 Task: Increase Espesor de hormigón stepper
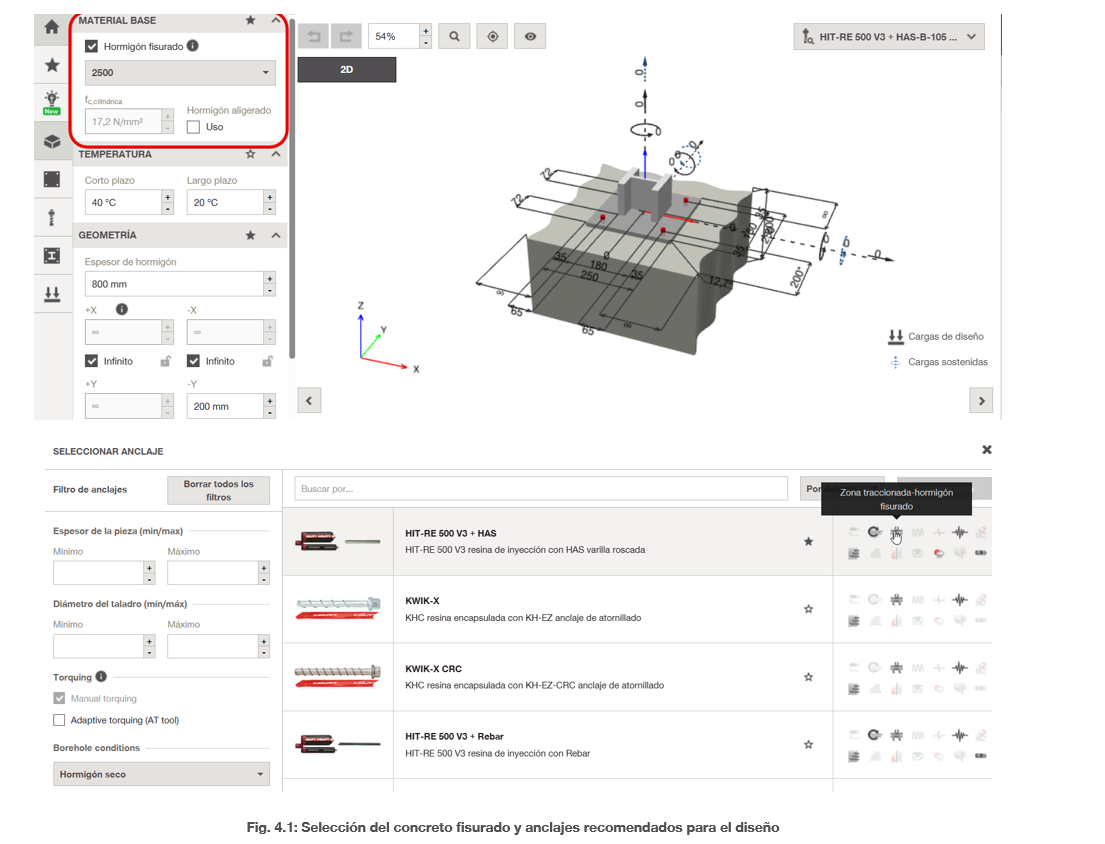pyautogui.click(x=270, y=278)
